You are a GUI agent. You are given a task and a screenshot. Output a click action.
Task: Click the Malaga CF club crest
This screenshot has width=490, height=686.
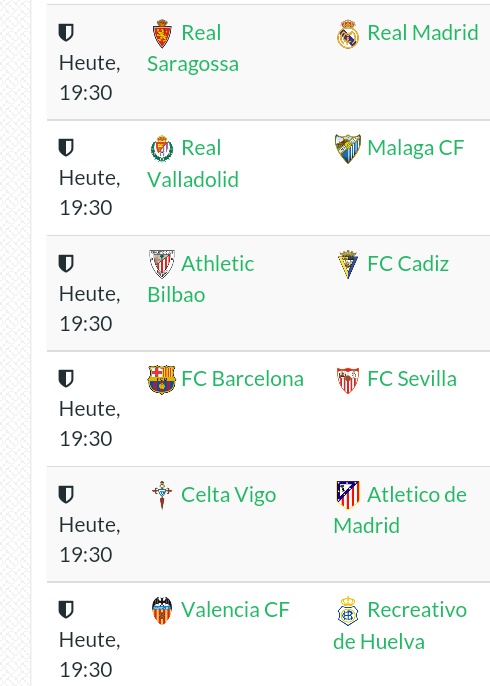tap(348, 149)
